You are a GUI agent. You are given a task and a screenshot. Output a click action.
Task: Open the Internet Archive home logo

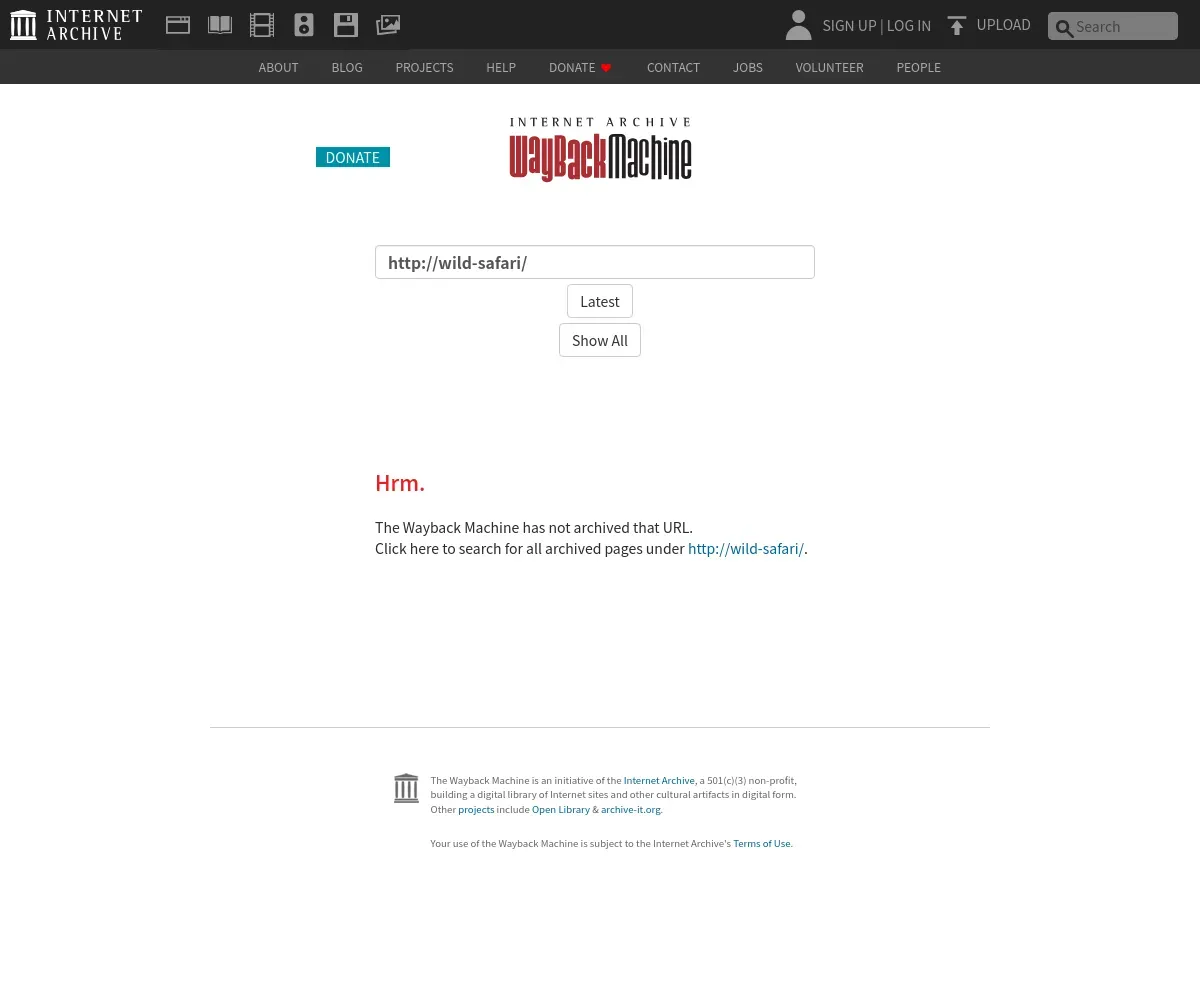[x=76, y=25]
